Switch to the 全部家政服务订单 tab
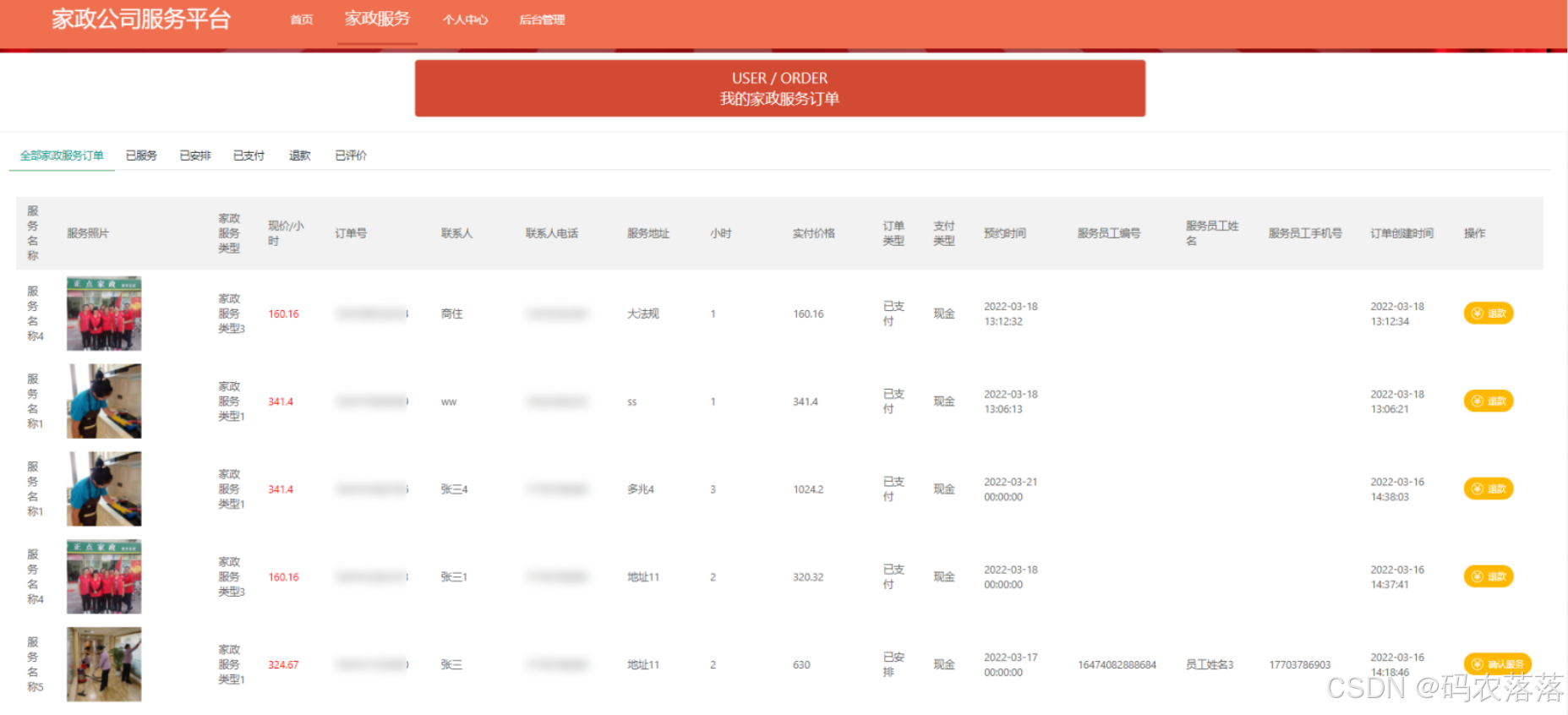The image size is (1568, 715). point(62,156)
